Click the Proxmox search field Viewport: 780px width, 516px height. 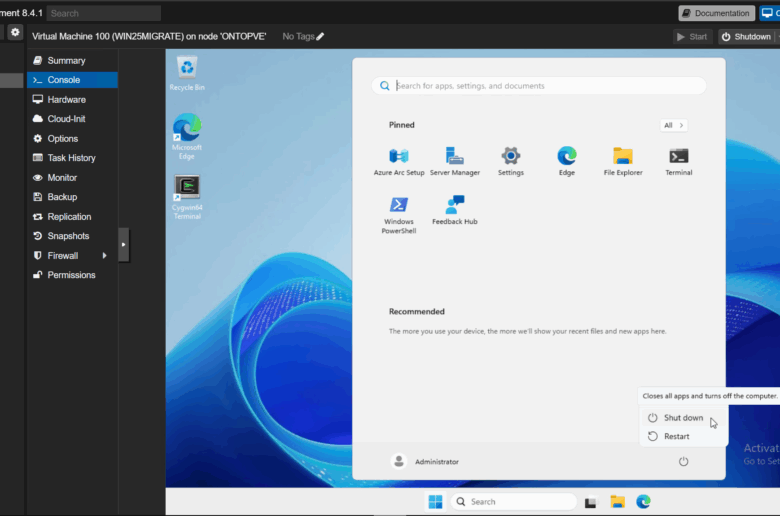tap(103, 13)
